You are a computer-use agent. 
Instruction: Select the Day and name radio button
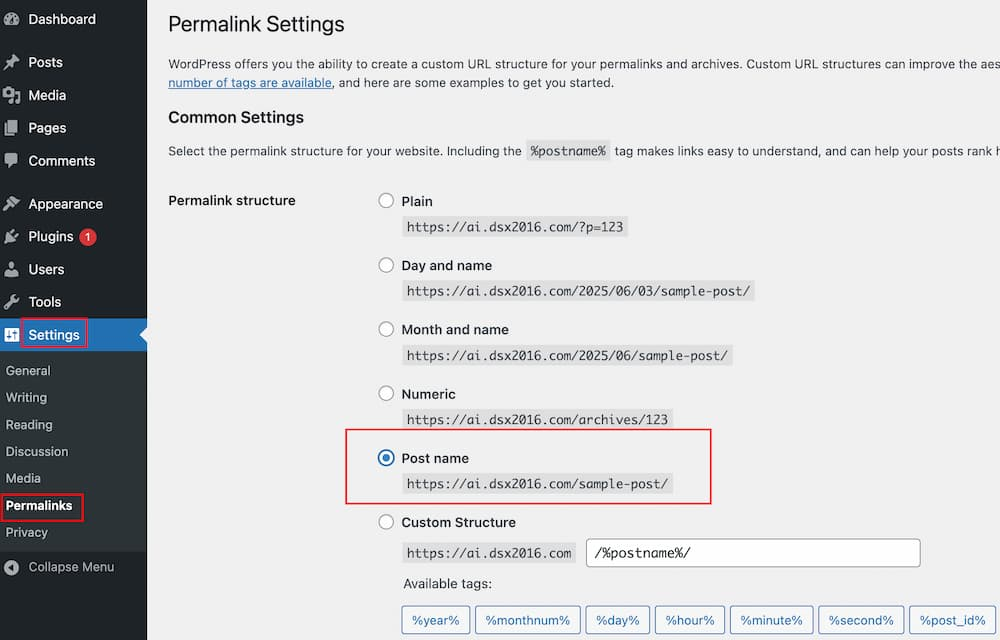pyautogui.click(x=386, y=265)
